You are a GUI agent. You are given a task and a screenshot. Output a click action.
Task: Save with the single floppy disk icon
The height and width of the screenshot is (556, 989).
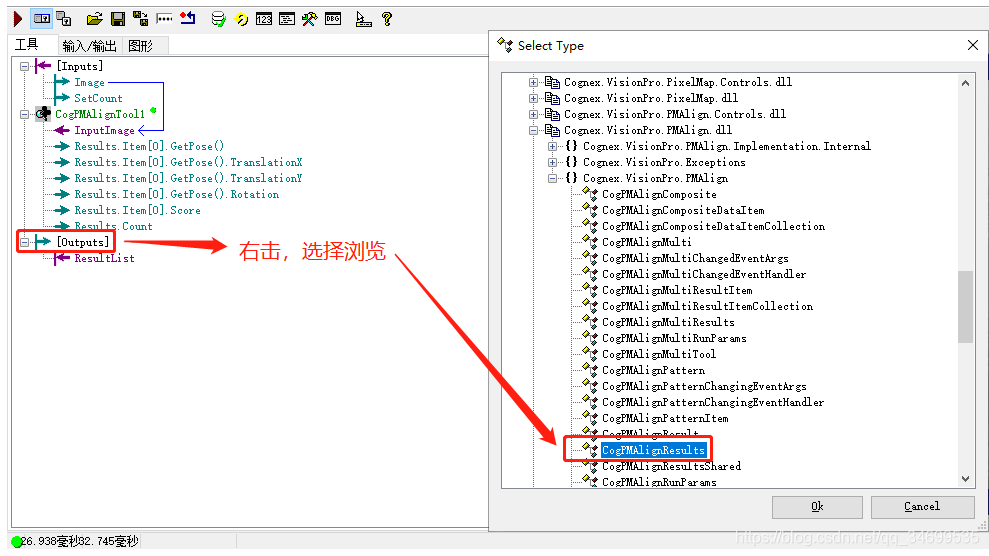point(118,19)
